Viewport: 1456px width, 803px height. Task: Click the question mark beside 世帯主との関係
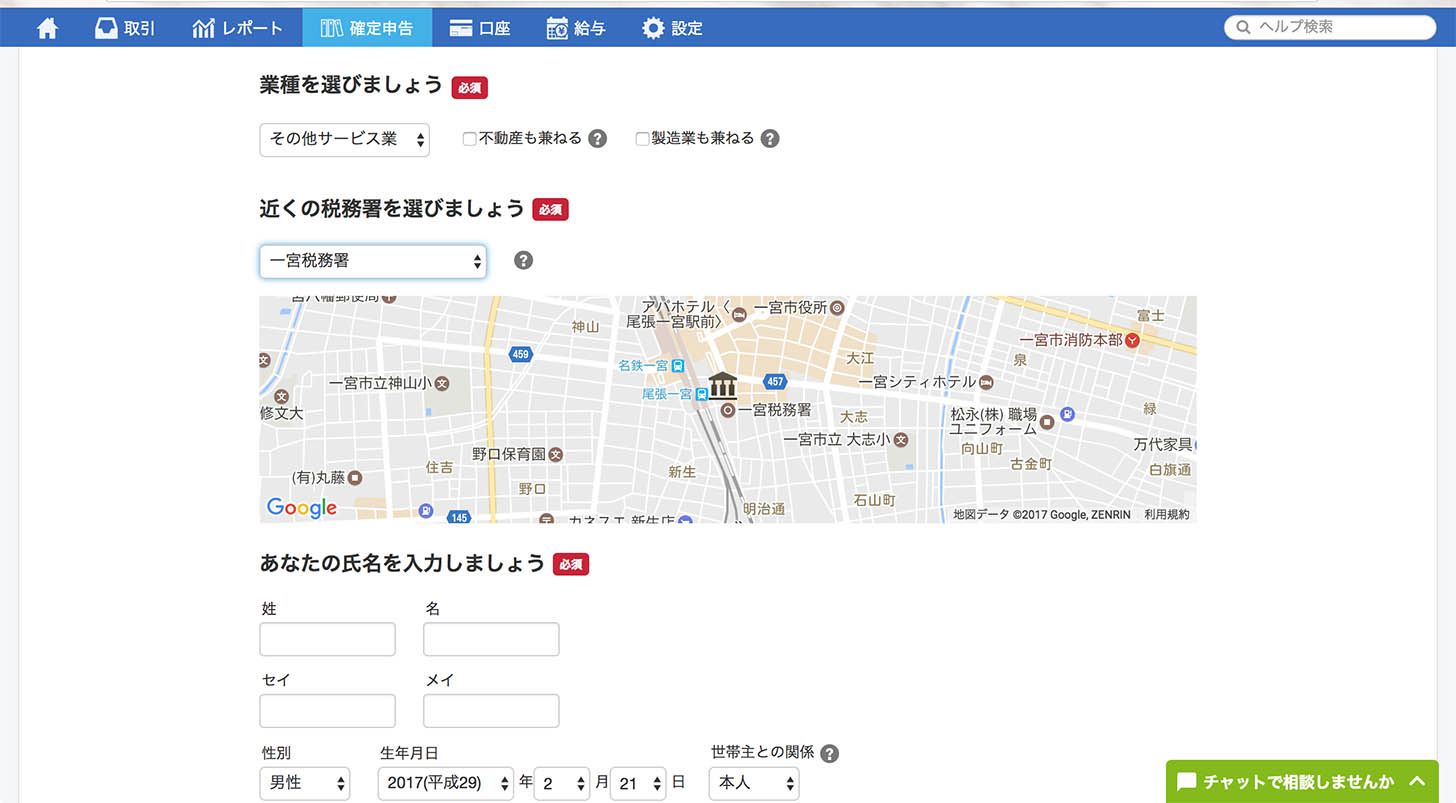pos(830,753)
